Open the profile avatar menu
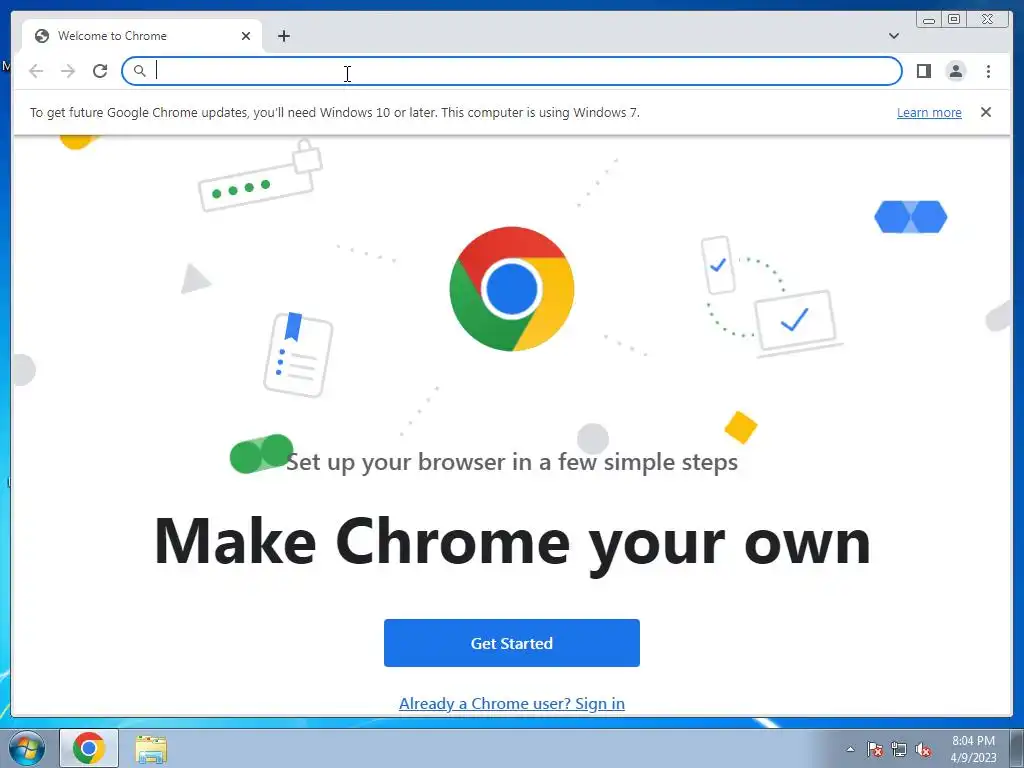Screen dimensions: 1024x768 [955, 71]
